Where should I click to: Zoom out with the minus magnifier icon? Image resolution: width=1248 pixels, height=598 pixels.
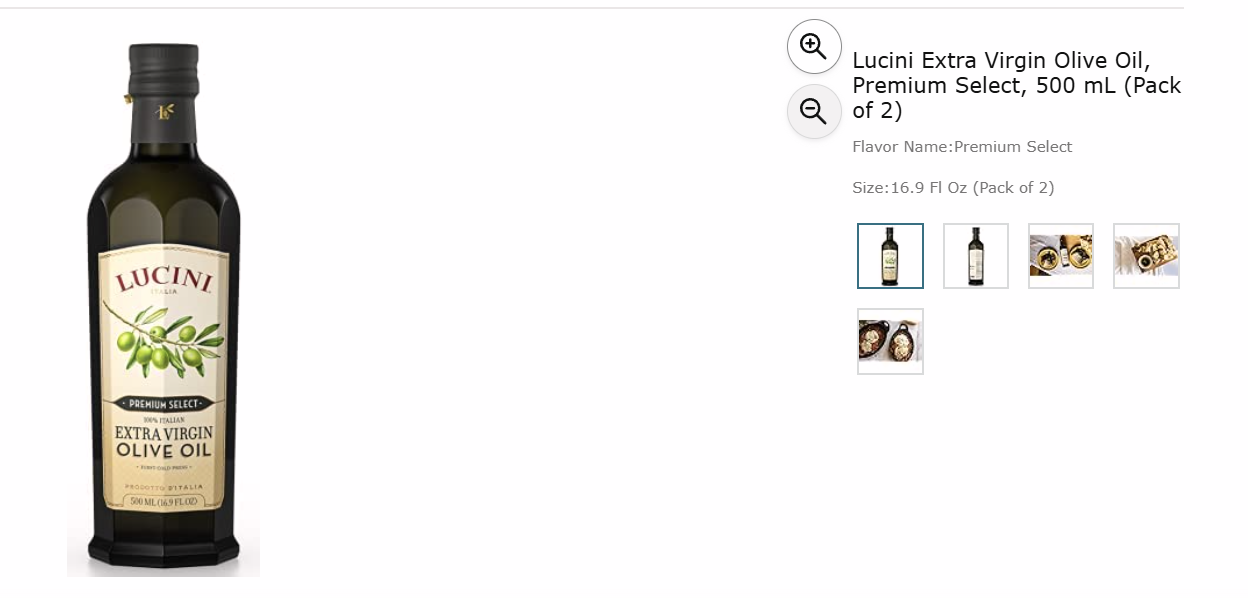814,112
